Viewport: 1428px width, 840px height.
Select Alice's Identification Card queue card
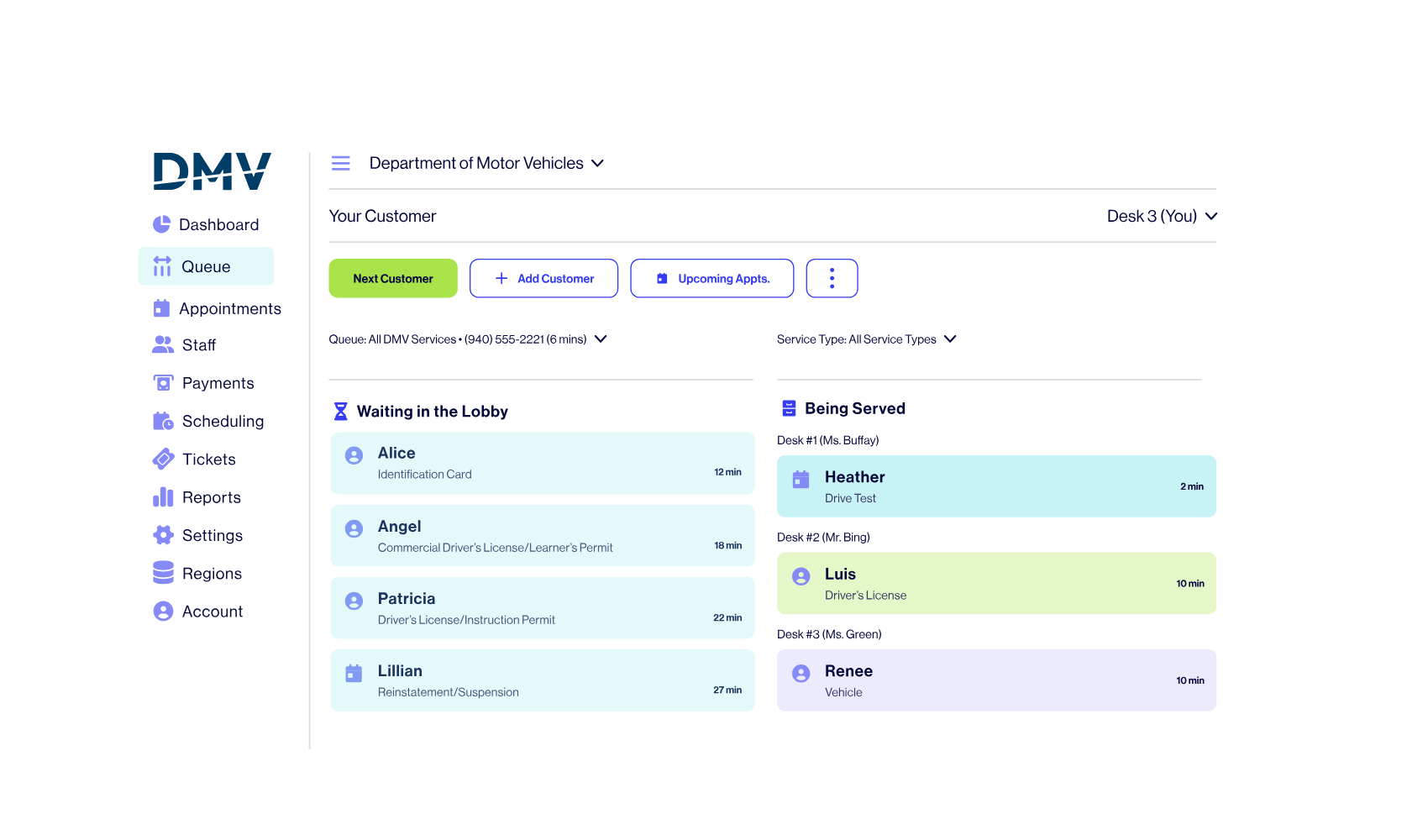click(x=543, y=463)
